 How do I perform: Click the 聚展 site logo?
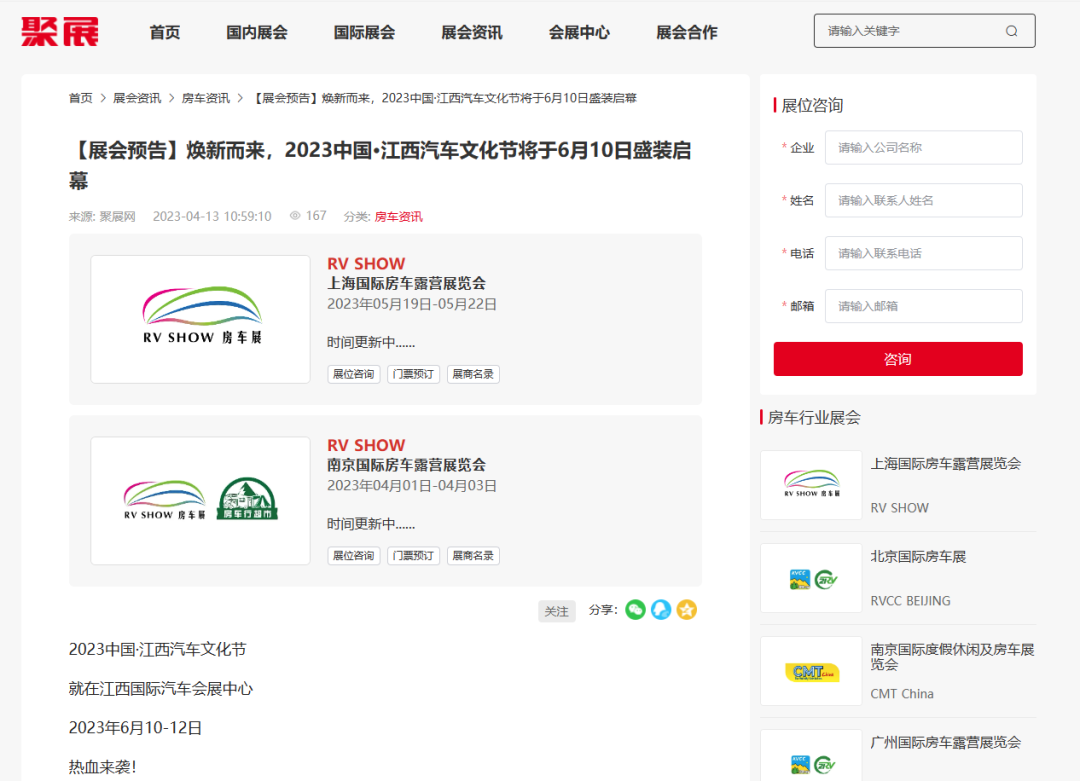coord(60,32)
